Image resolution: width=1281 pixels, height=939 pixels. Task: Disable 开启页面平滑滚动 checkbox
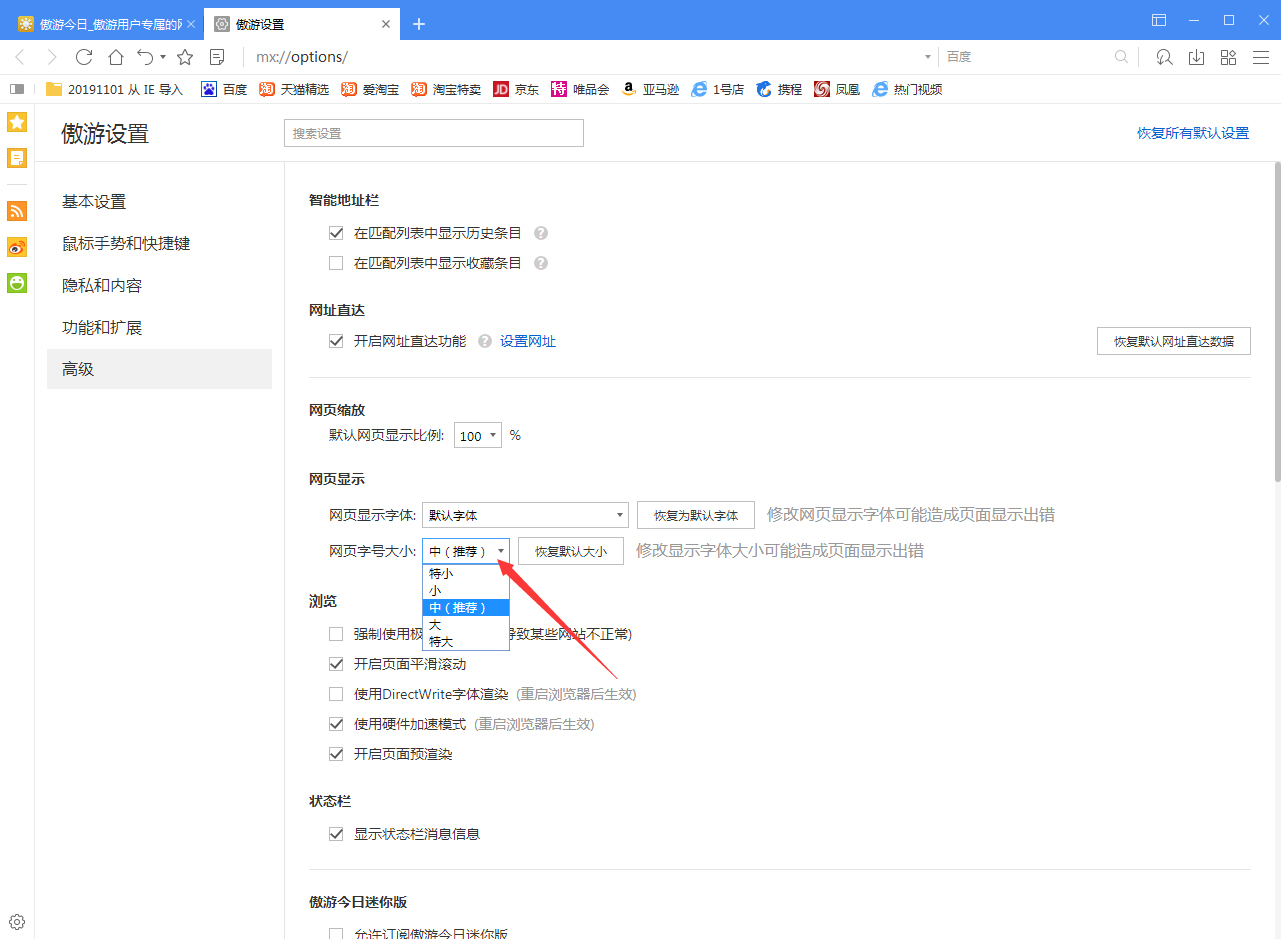click(336, 663)
